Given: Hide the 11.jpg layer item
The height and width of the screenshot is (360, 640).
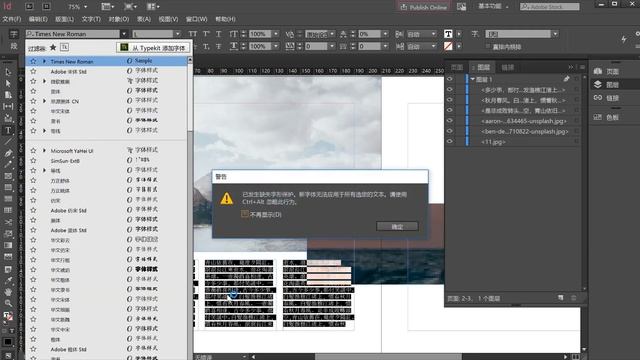Looking at the screenshot, I should tap(450, 142).
